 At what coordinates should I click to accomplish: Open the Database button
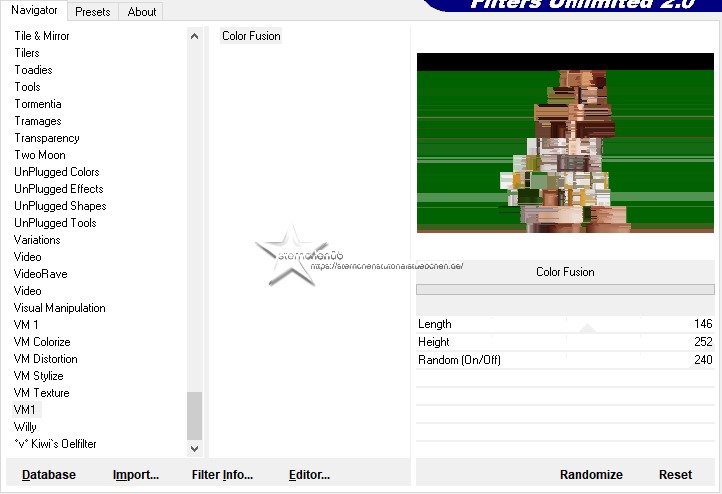click(49, 475)
